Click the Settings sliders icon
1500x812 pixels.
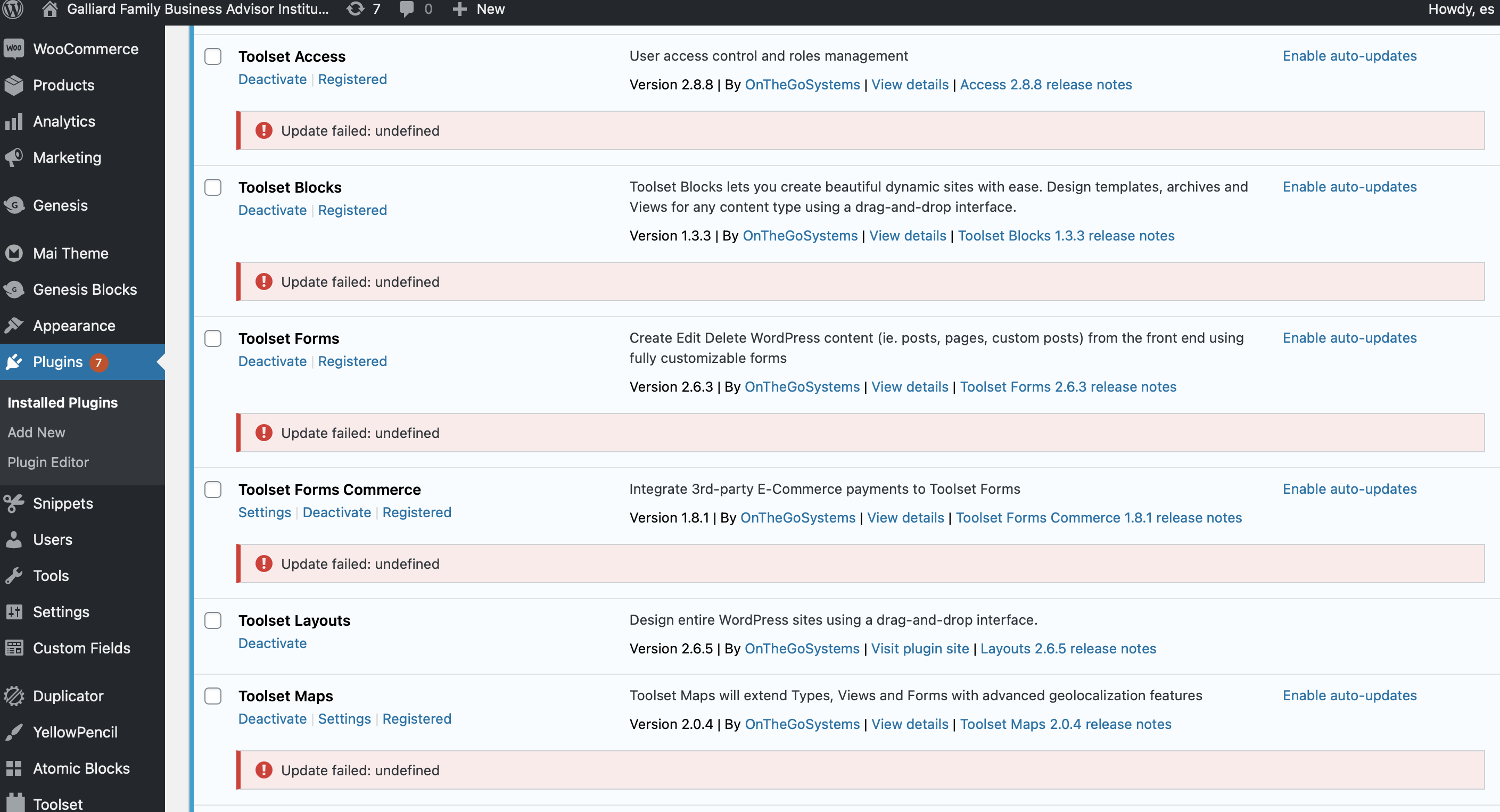tap(14, 611)
